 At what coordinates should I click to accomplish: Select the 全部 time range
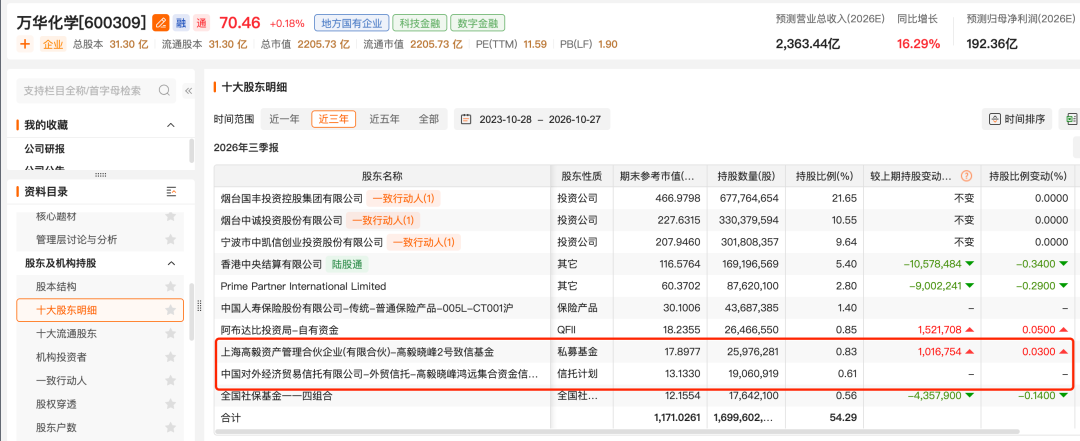point(428,119)
